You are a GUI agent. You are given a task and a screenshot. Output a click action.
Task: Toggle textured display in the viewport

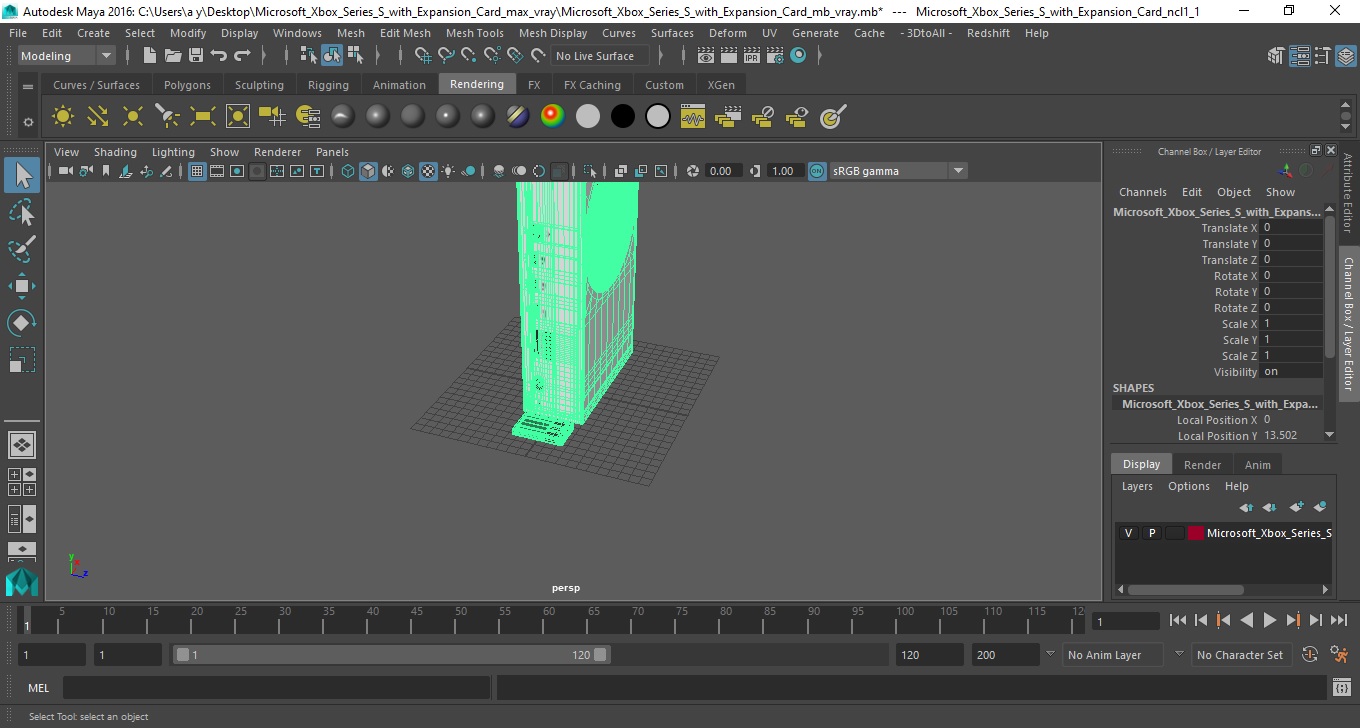click(428, 171)
